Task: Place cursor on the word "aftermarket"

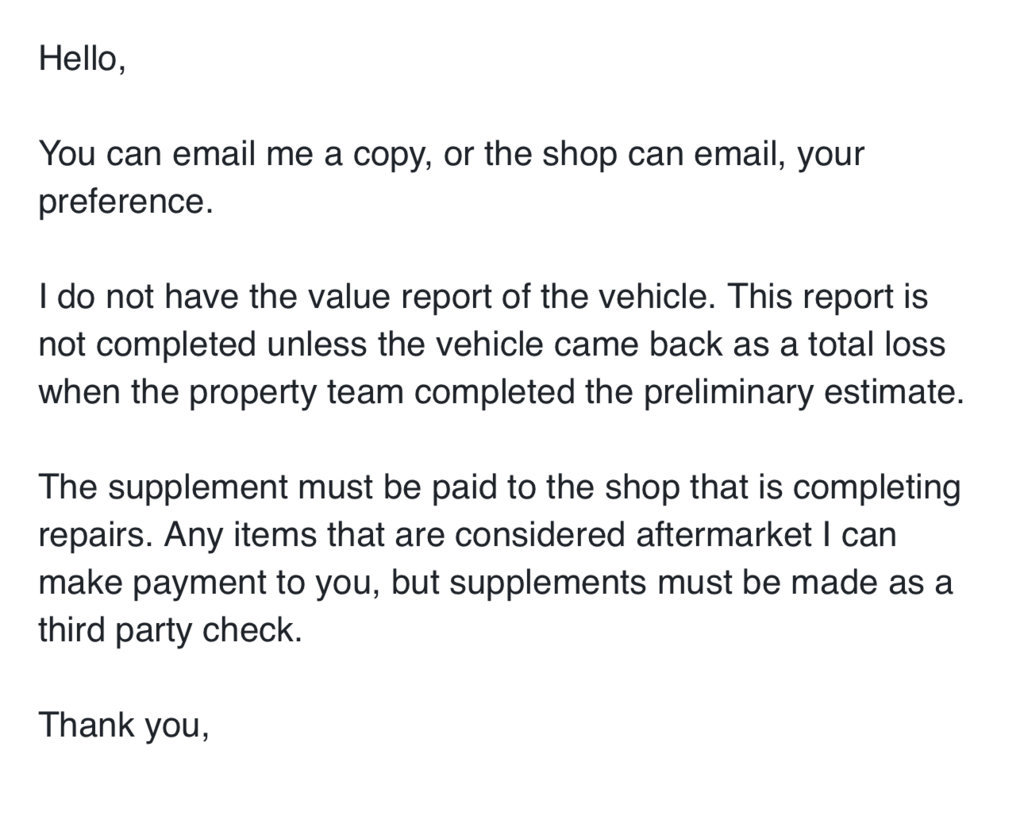Action: click(x=724, y=535)
